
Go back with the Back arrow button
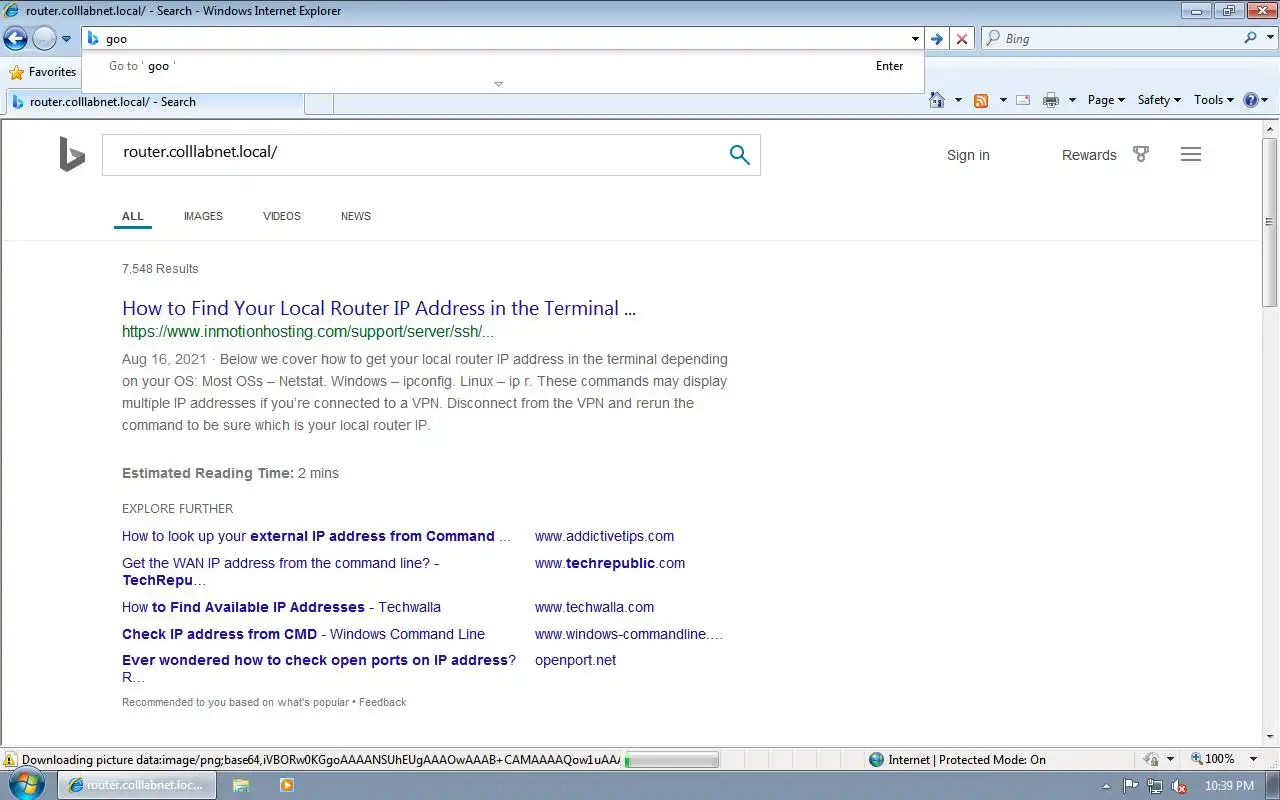click(15, 38)
